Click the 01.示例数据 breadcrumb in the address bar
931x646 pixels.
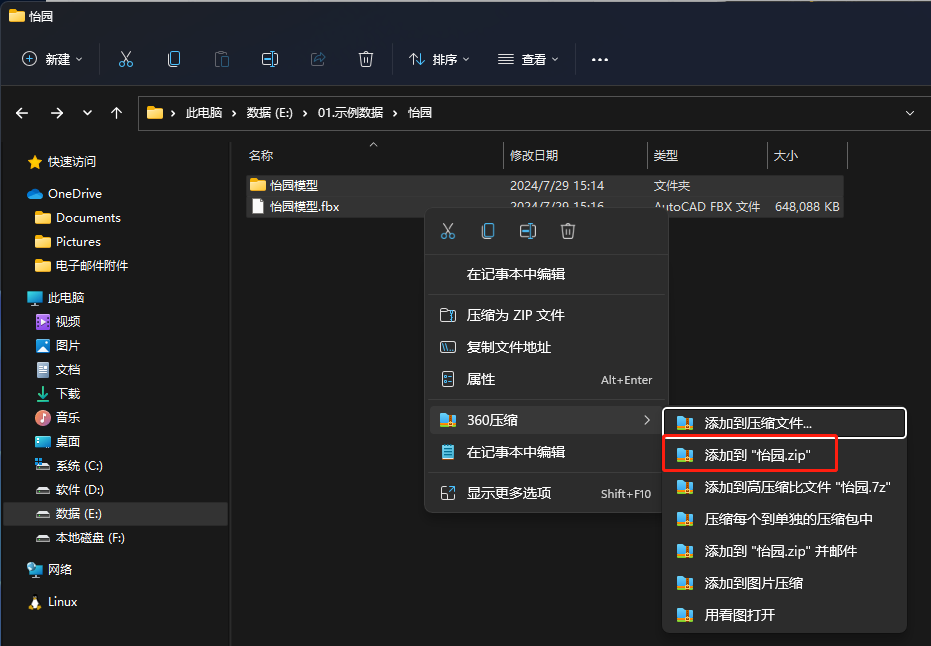pos(350,113)
